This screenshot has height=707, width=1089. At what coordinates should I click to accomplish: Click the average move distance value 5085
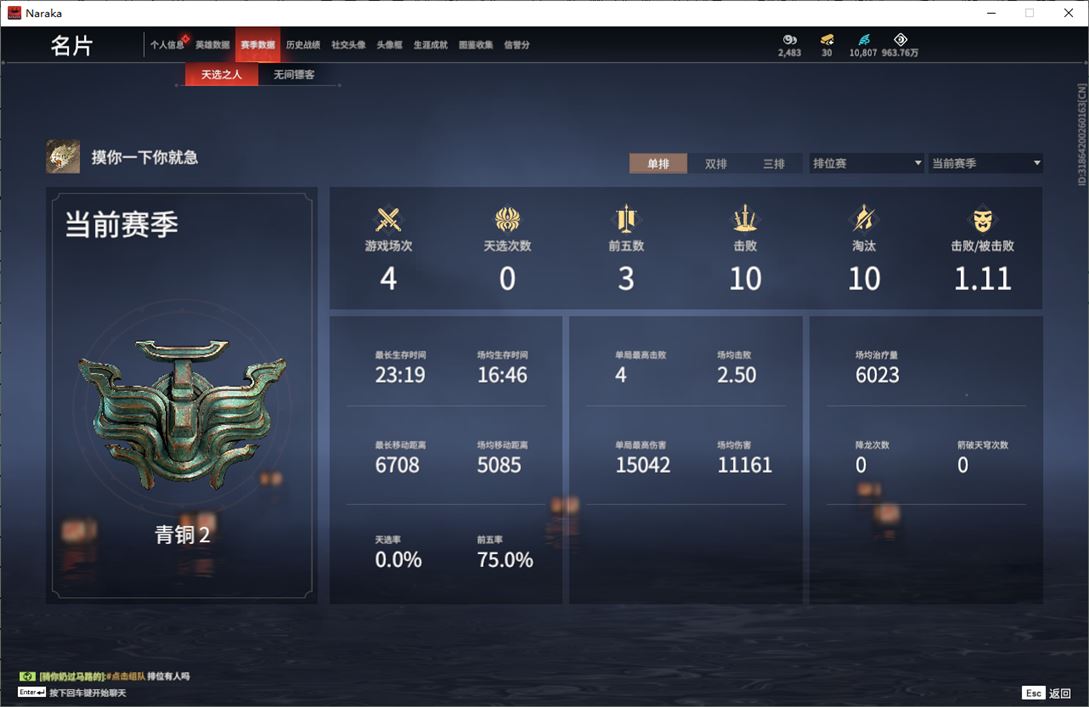[499, 465]
